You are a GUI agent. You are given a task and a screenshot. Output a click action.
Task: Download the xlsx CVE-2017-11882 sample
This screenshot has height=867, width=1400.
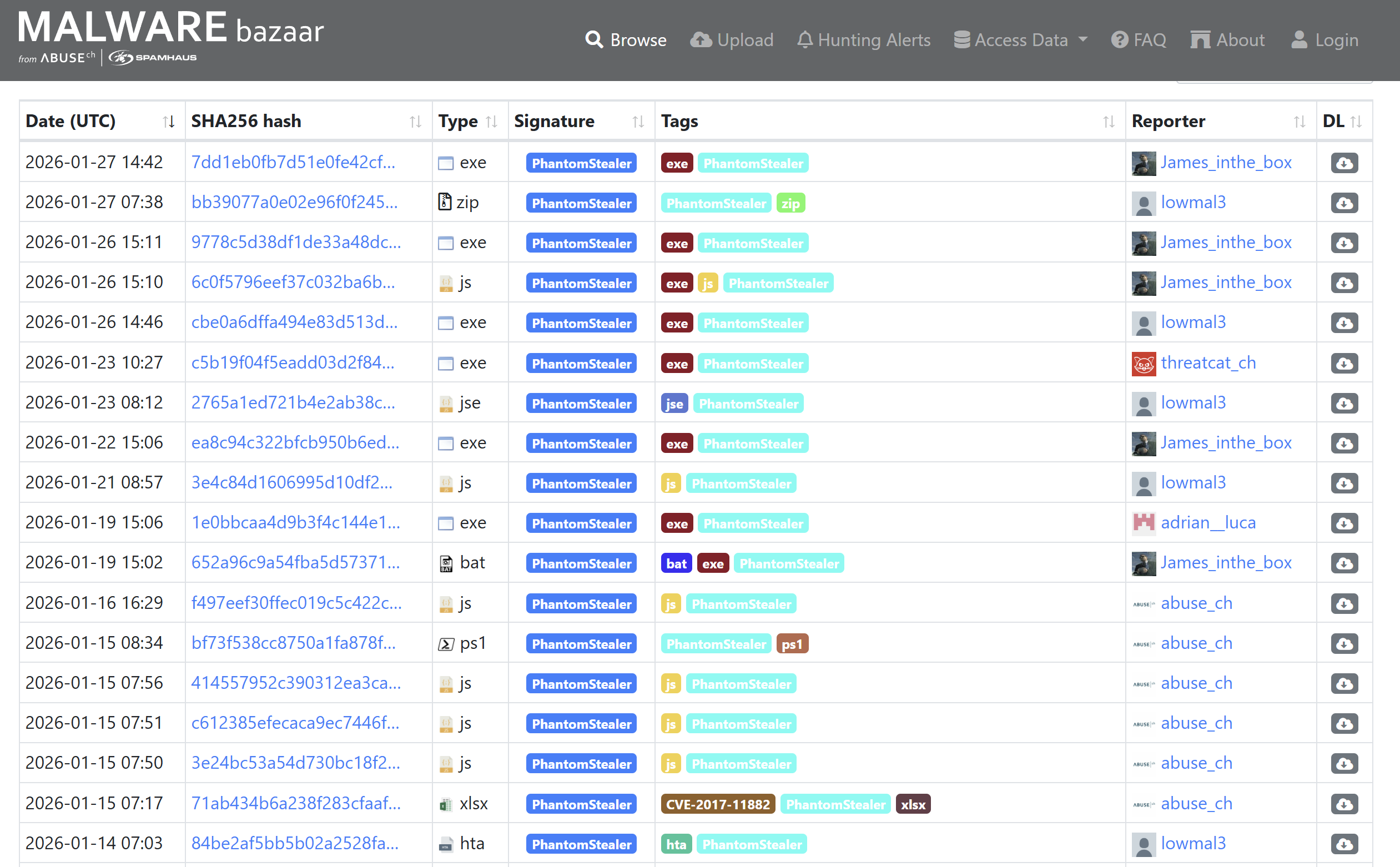point(1344,804)
